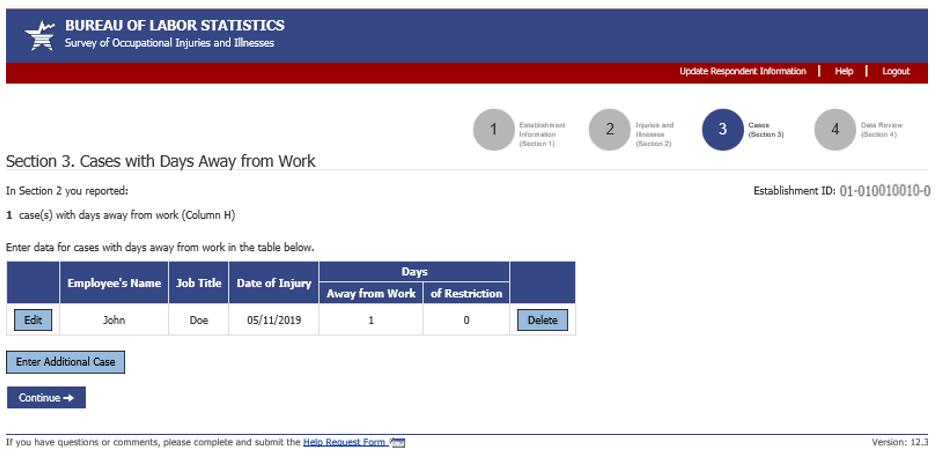
Task: Edit John's case row
Action: tap(33, 320)
